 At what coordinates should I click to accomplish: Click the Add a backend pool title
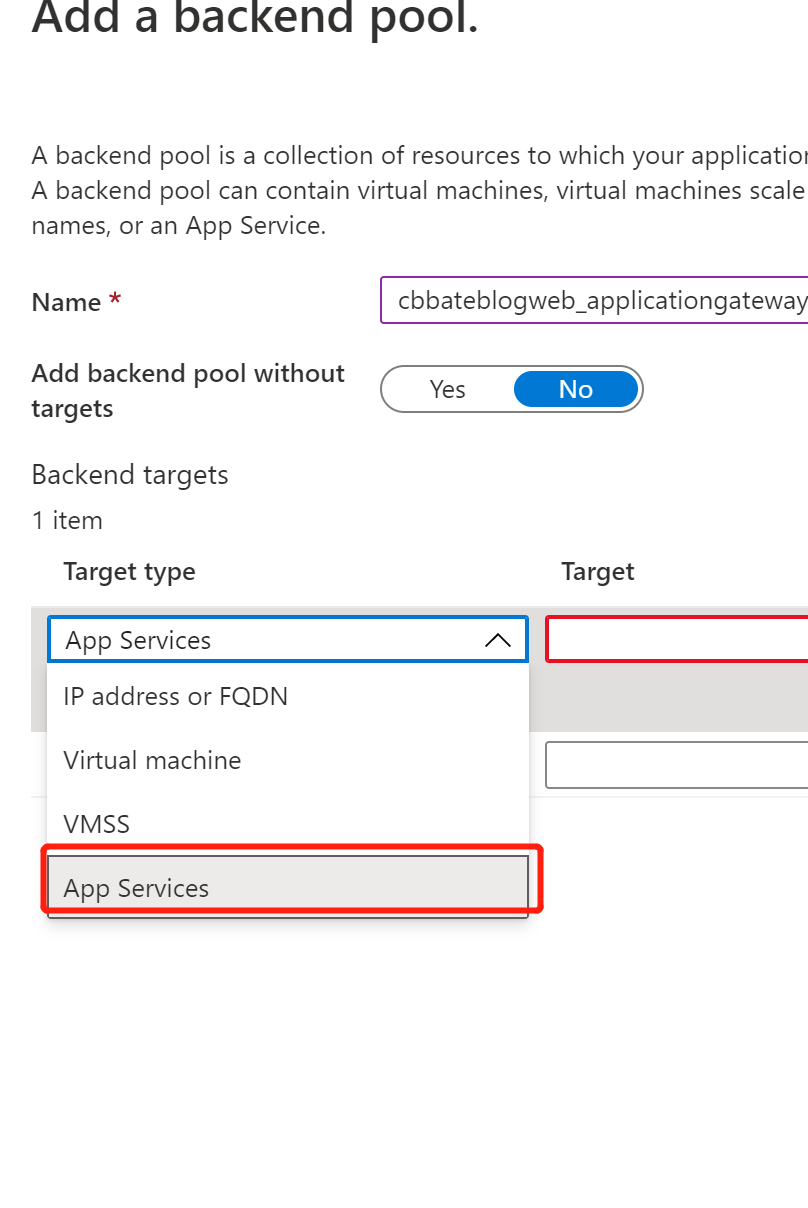click(255, 20)
